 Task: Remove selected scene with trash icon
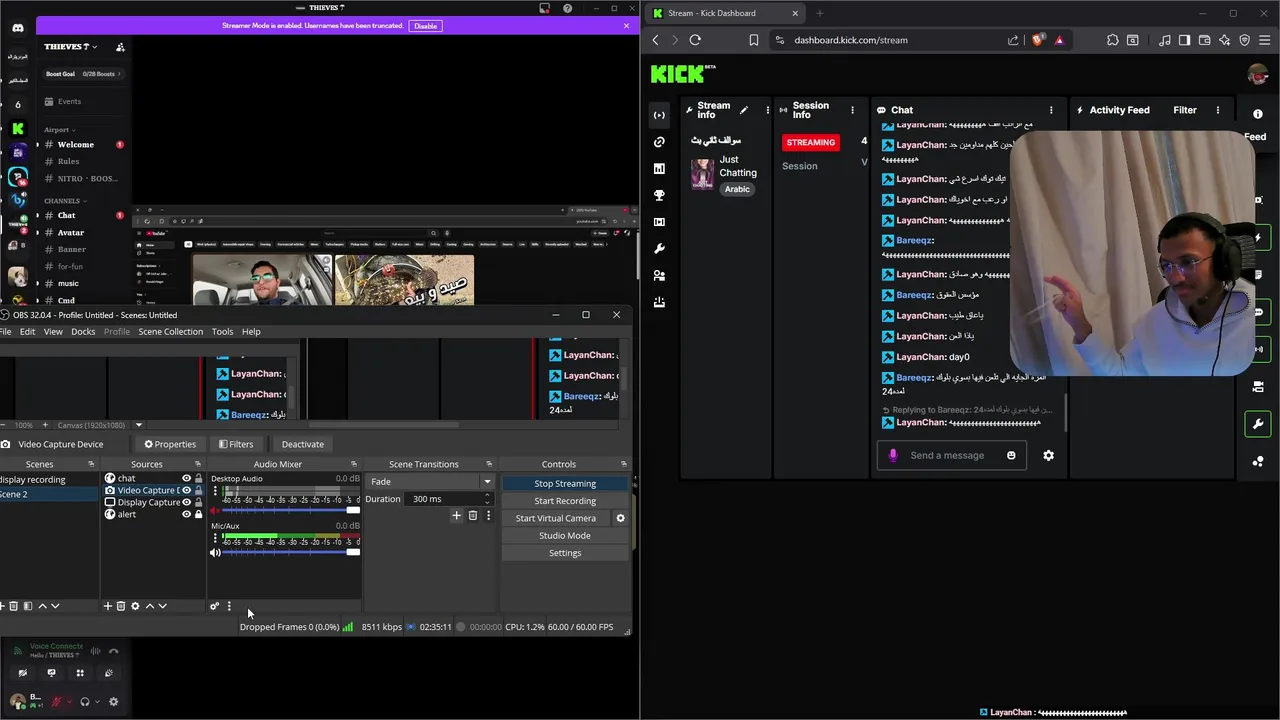click(14, 606)
